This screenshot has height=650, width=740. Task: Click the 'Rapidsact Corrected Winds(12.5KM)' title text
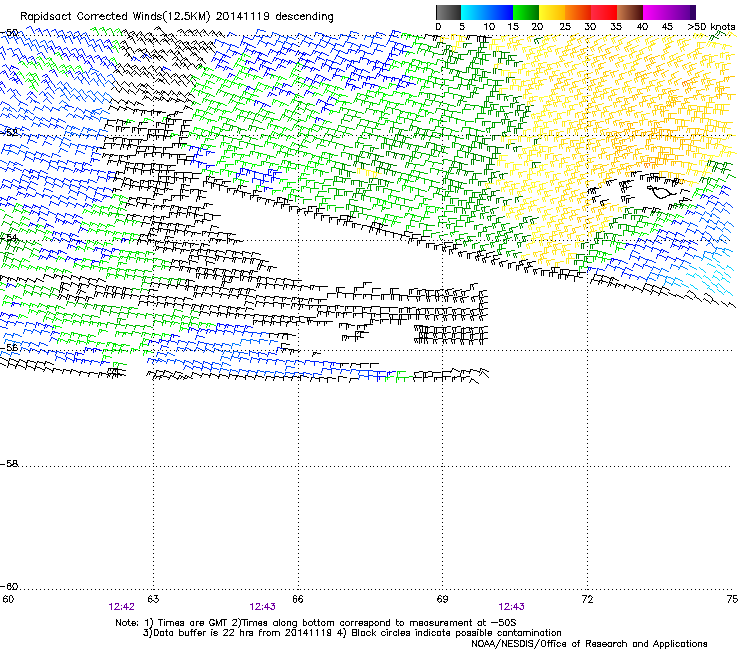click(x=115, y=17)
